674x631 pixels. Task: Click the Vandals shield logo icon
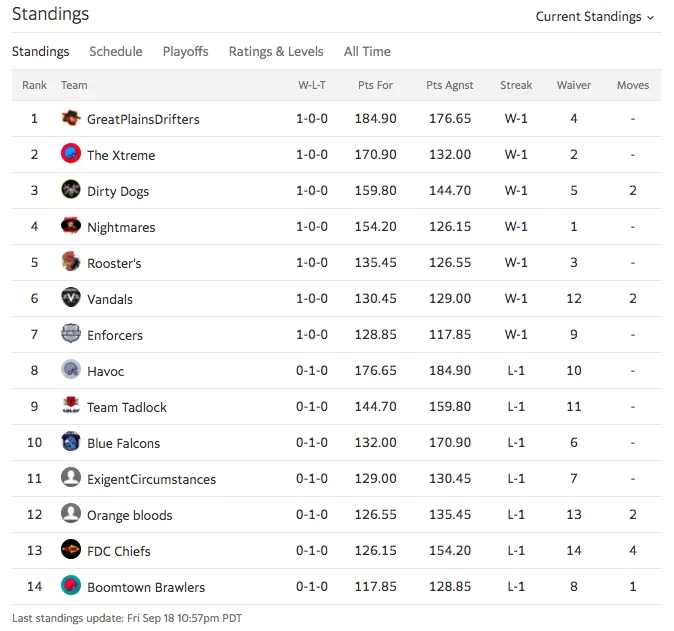coord(71,297)
